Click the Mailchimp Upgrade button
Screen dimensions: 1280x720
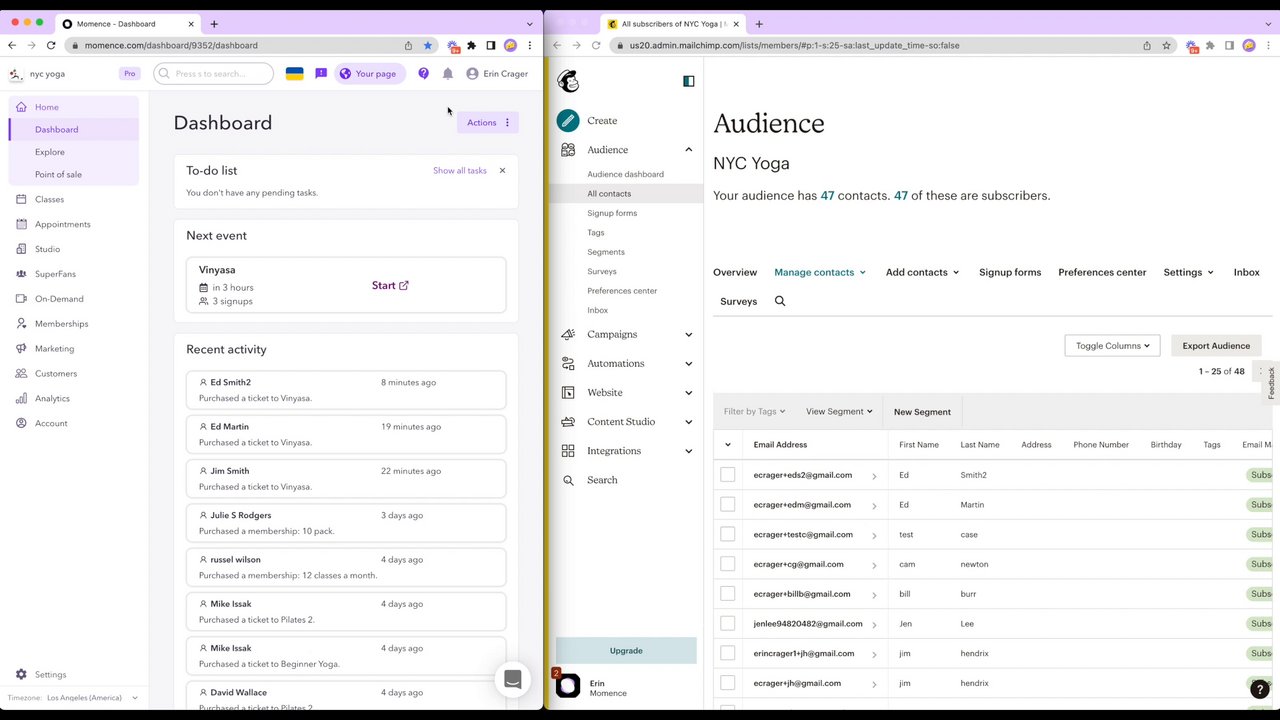[626, 651]
